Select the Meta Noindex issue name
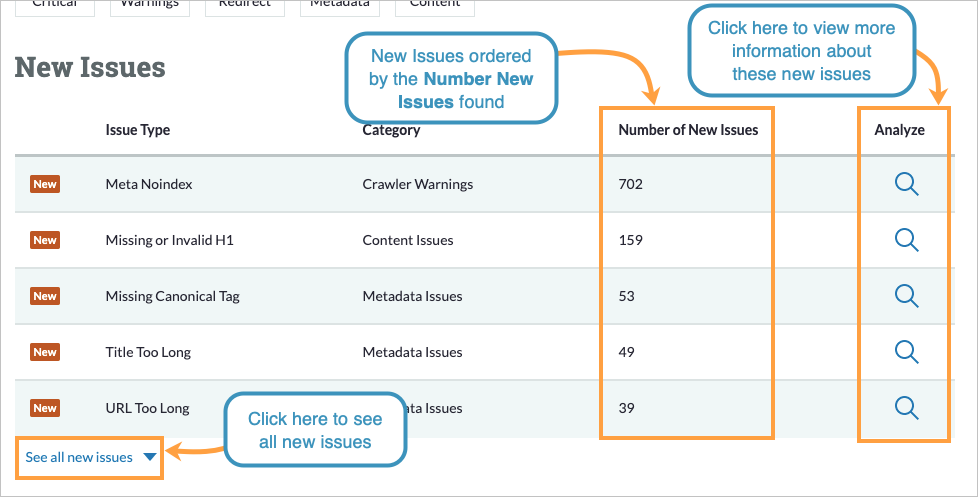The height and width of the screenshot is (497, 978). point(148,184)
